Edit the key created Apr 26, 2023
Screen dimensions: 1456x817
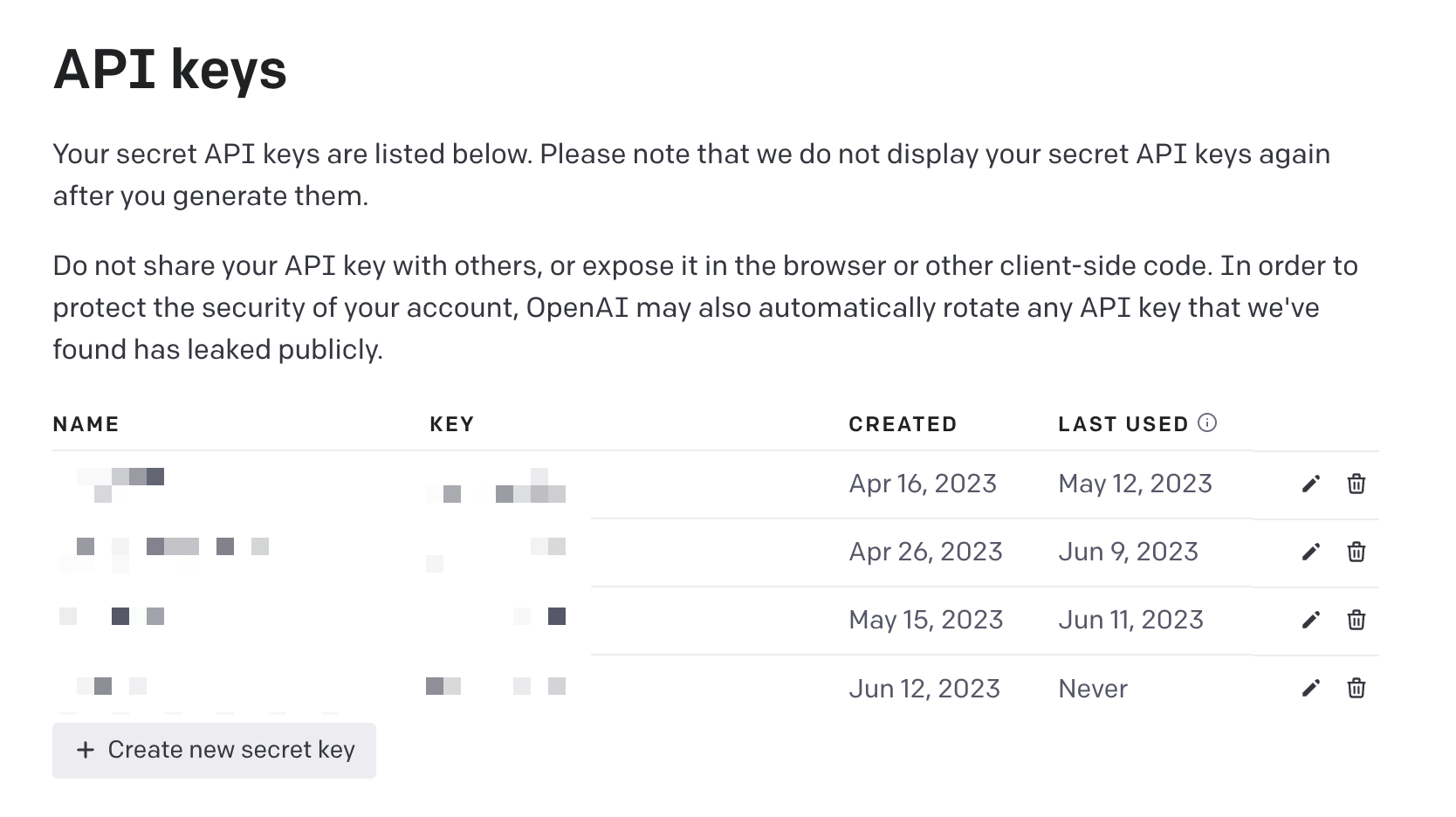pos(1310,552)
